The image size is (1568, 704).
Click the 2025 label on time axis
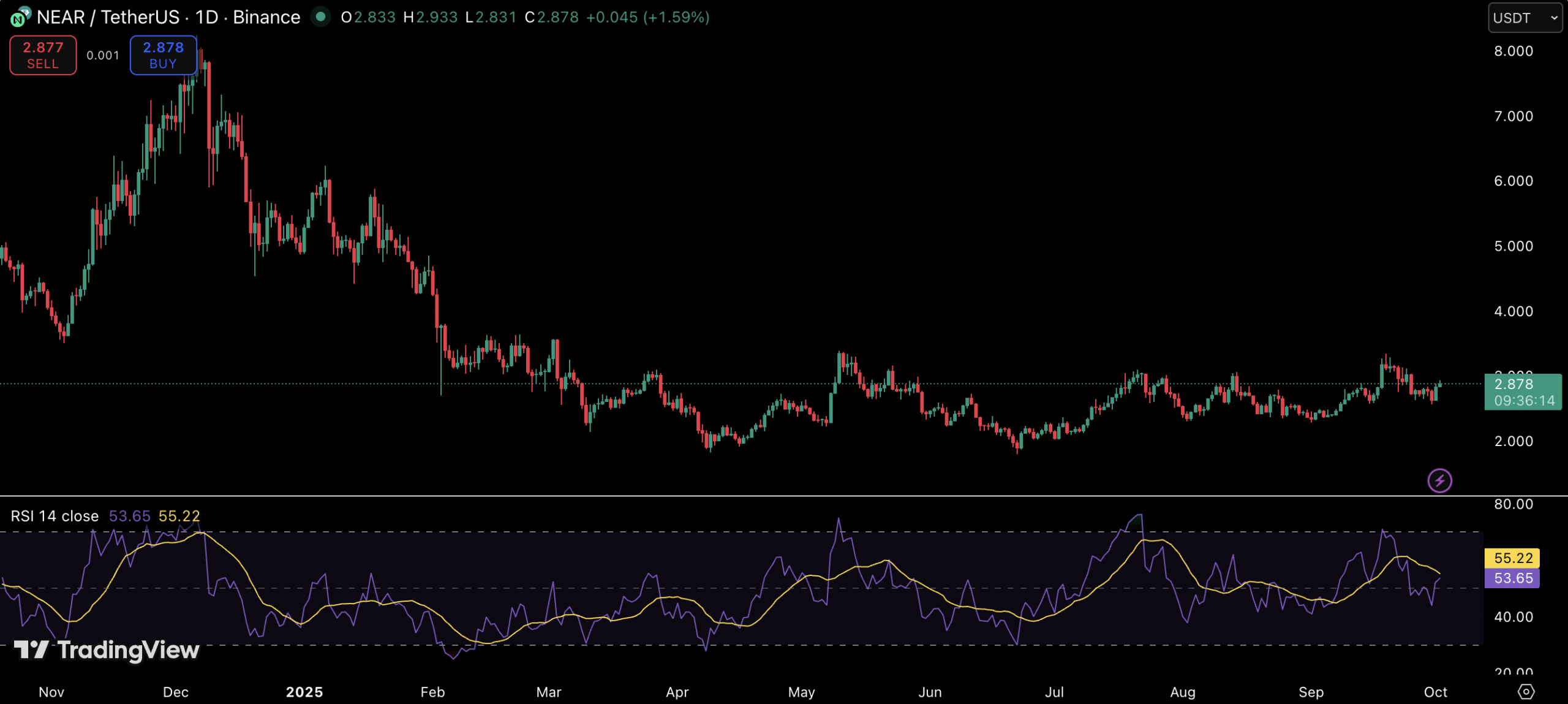pos(304,692)
